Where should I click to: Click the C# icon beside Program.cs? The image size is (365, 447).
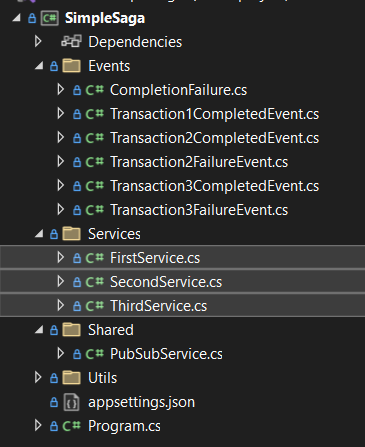coord(71,426)
